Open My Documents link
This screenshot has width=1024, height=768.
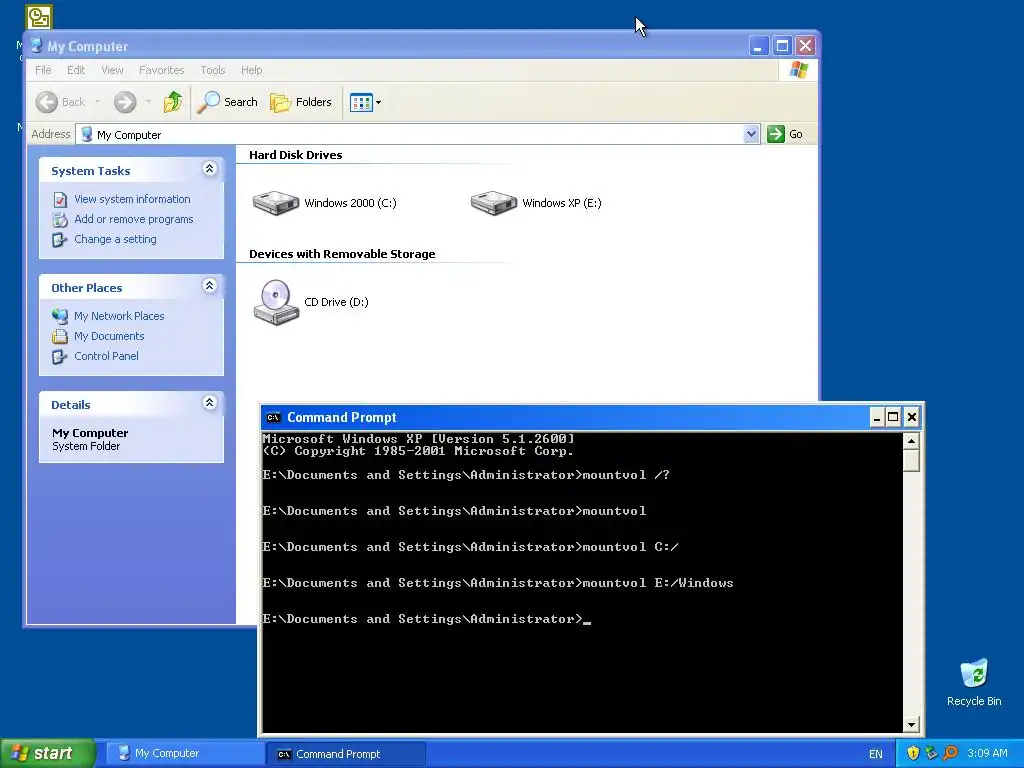click(109, 336)
